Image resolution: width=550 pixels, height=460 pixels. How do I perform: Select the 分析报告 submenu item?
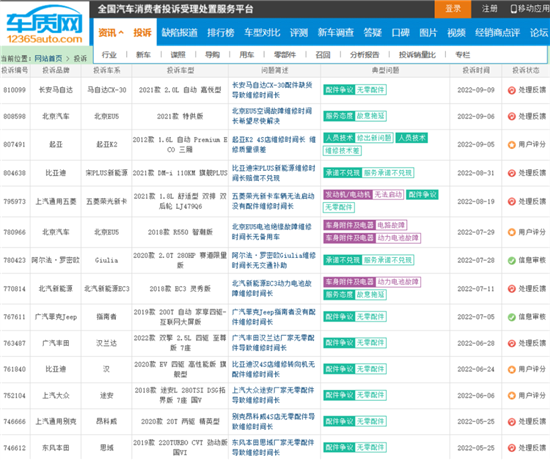[x=364, y=55]
